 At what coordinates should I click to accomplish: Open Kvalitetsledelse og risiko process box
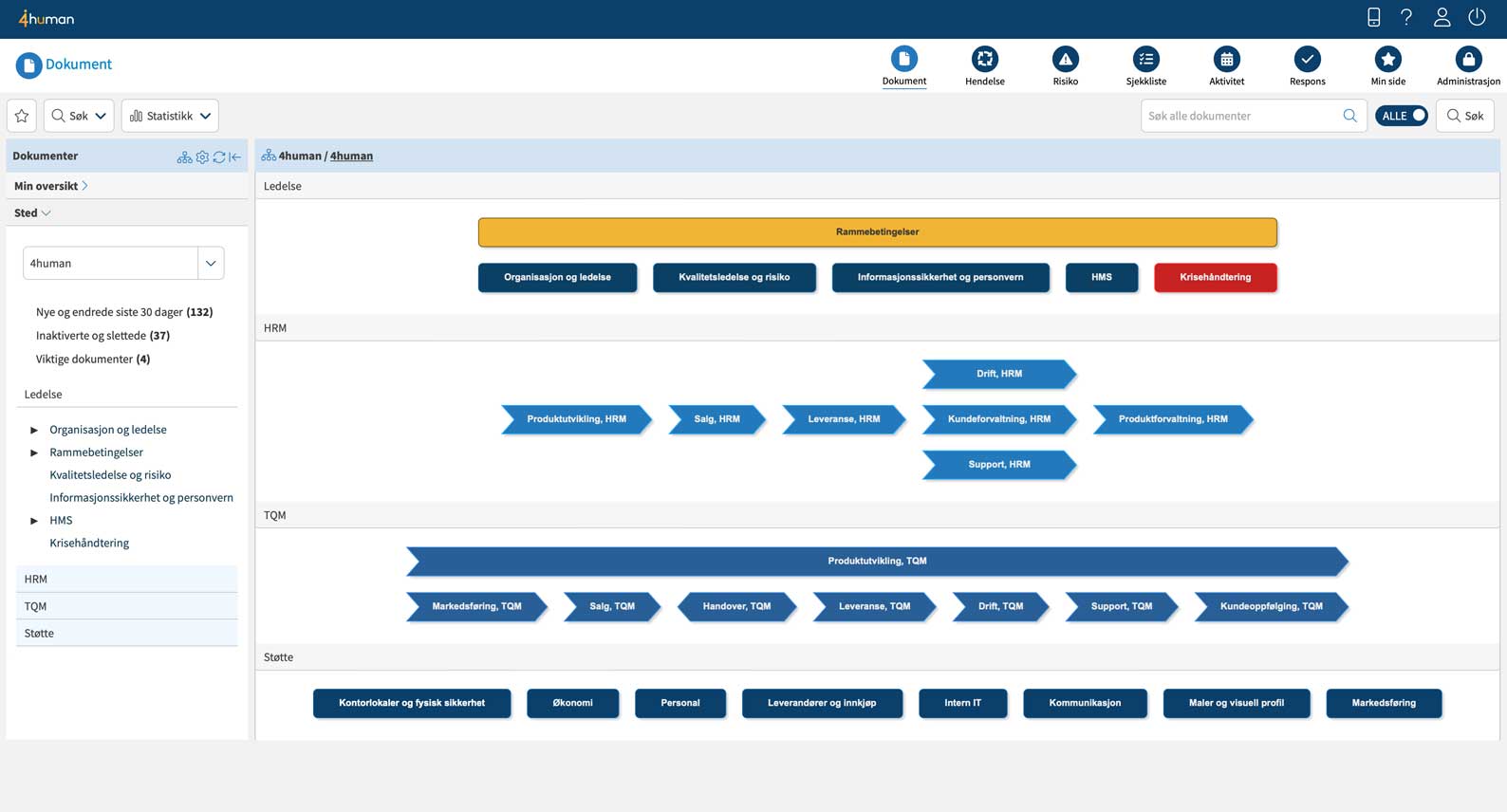pos(735,278)
